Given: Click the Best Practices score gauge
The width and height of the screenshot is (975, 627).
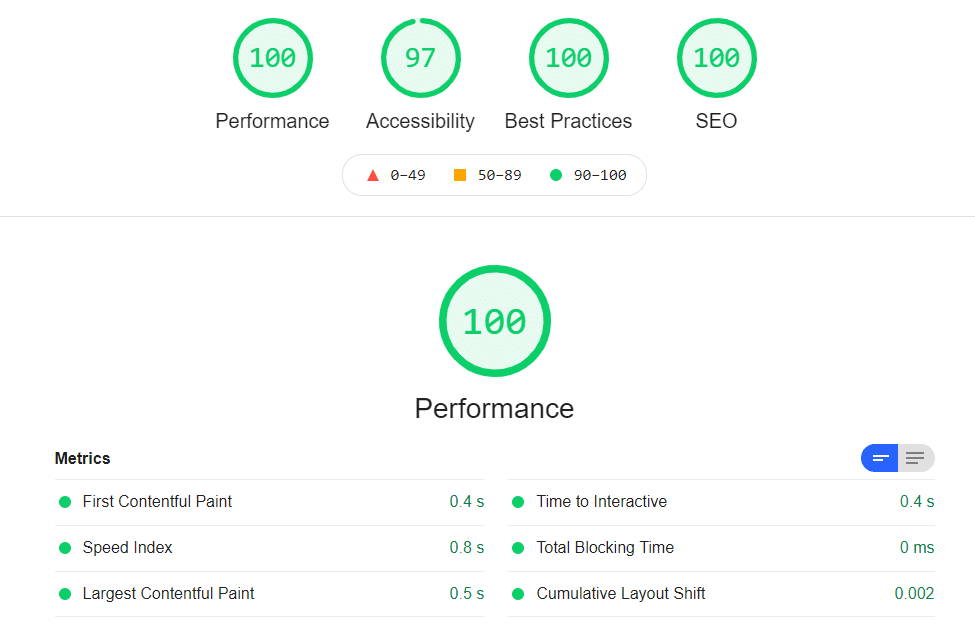Looking at the screenshot, I should click(x=568, y=58).
